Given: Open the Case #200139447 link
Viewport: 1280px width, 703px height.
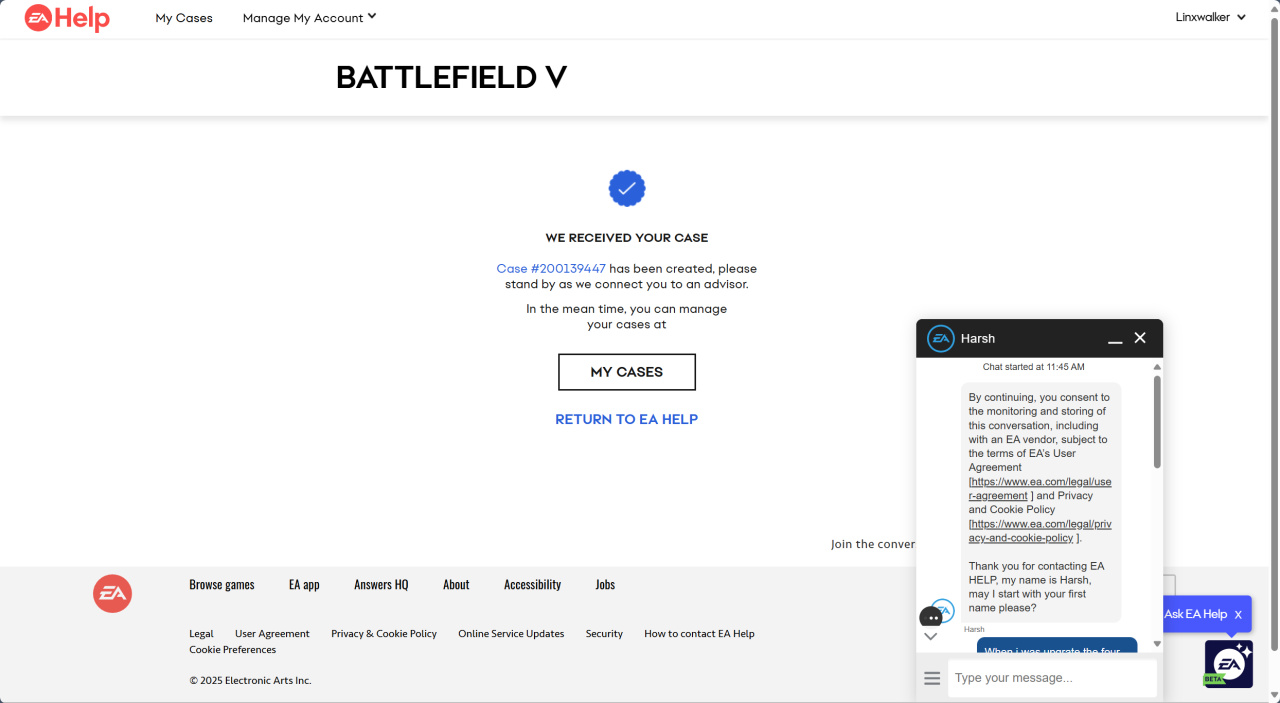Looking at the screenshot, I should (551, 269).
